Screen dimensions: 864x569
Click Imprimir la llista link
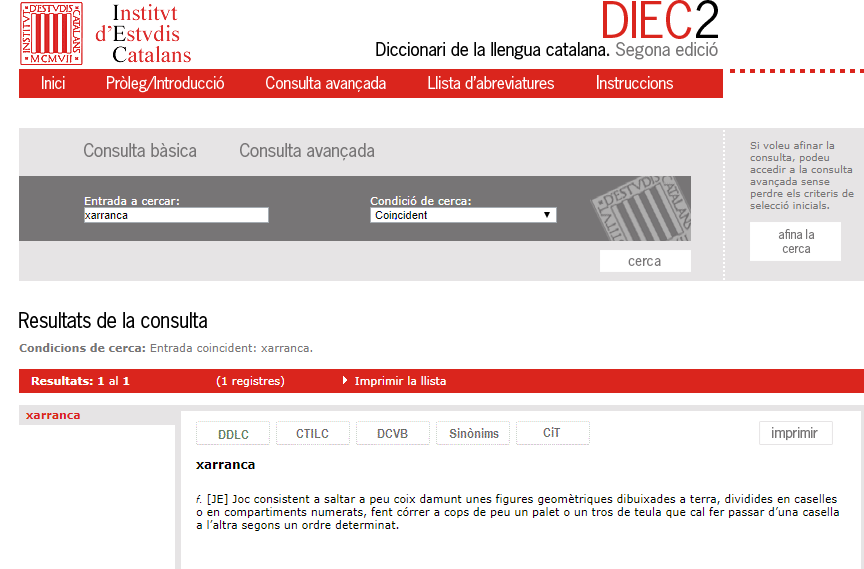tap(400, 381)
